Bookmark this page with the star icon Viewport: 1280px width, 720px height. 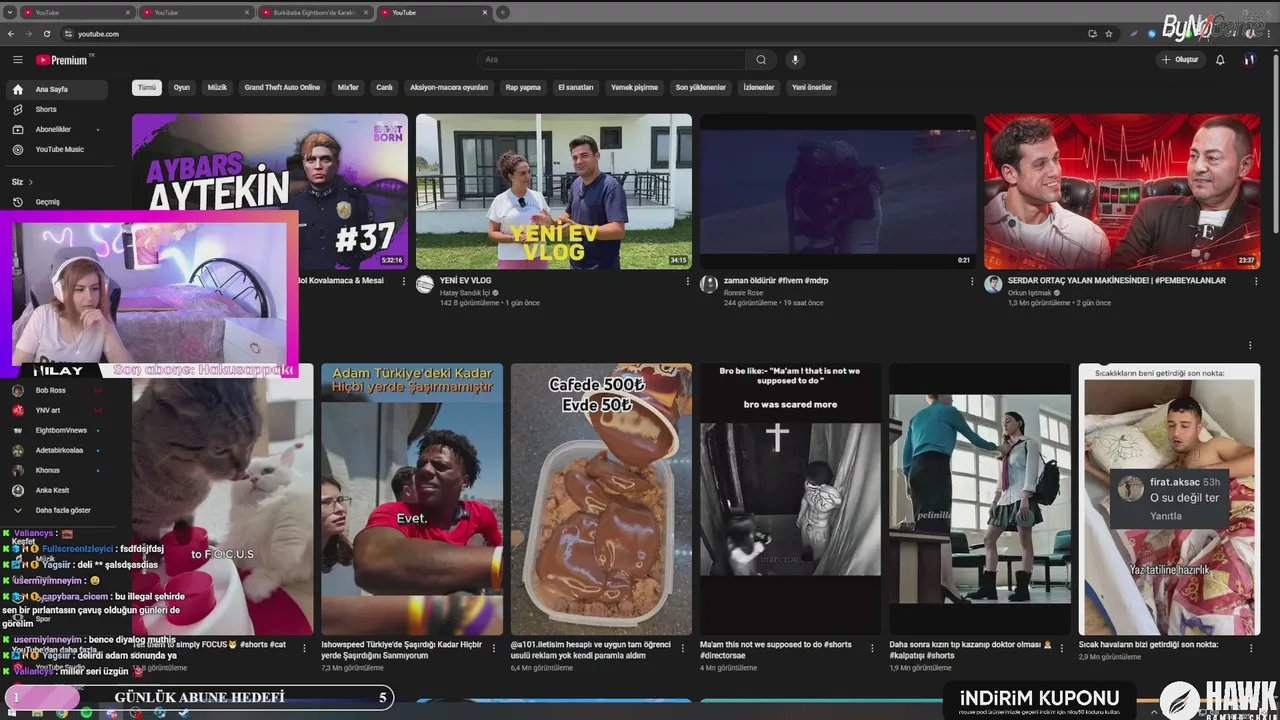pos(1109,34)
